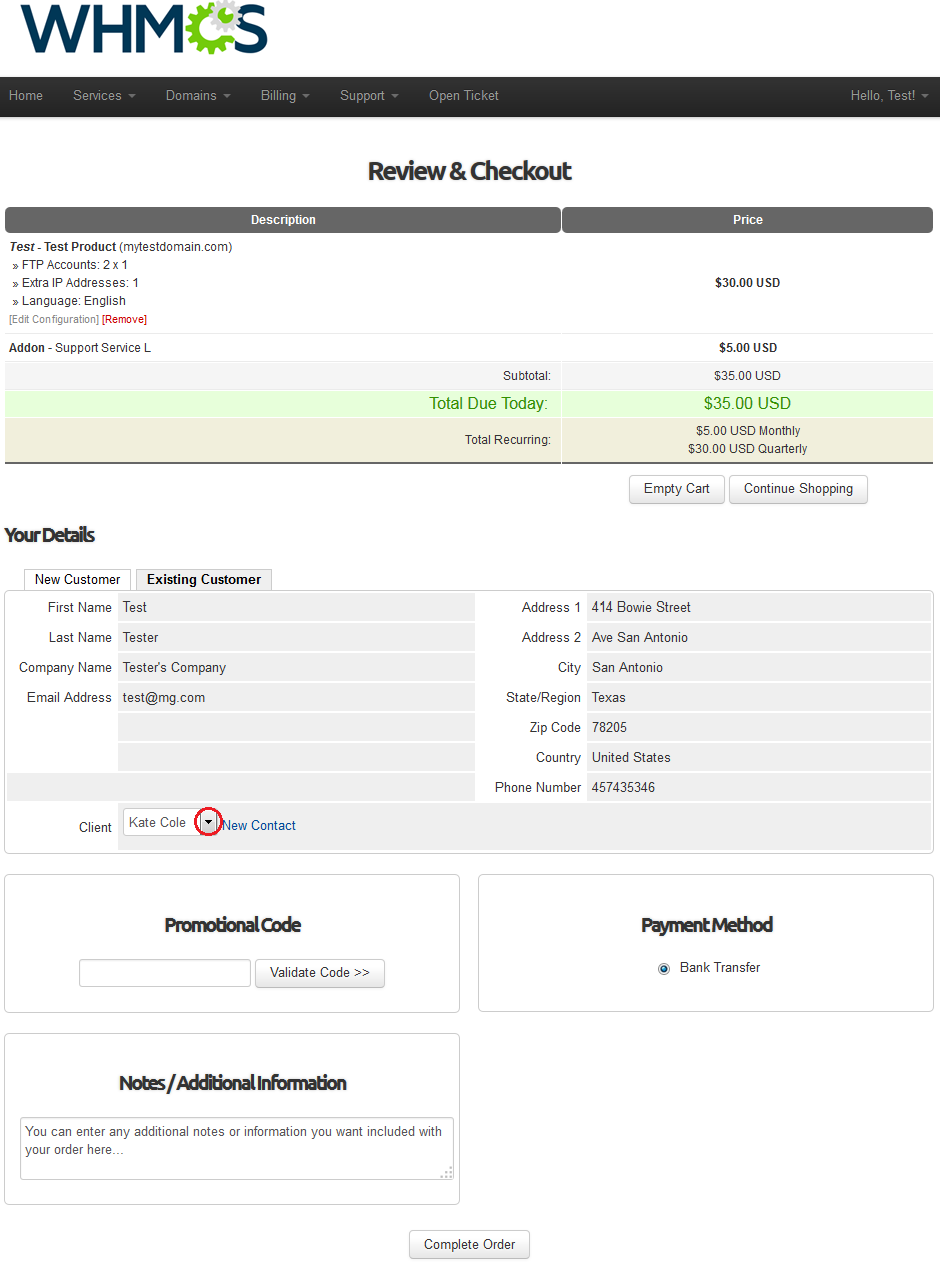Open the Hello, Test! account menu

pyautogui.click(x=889, y=96)
